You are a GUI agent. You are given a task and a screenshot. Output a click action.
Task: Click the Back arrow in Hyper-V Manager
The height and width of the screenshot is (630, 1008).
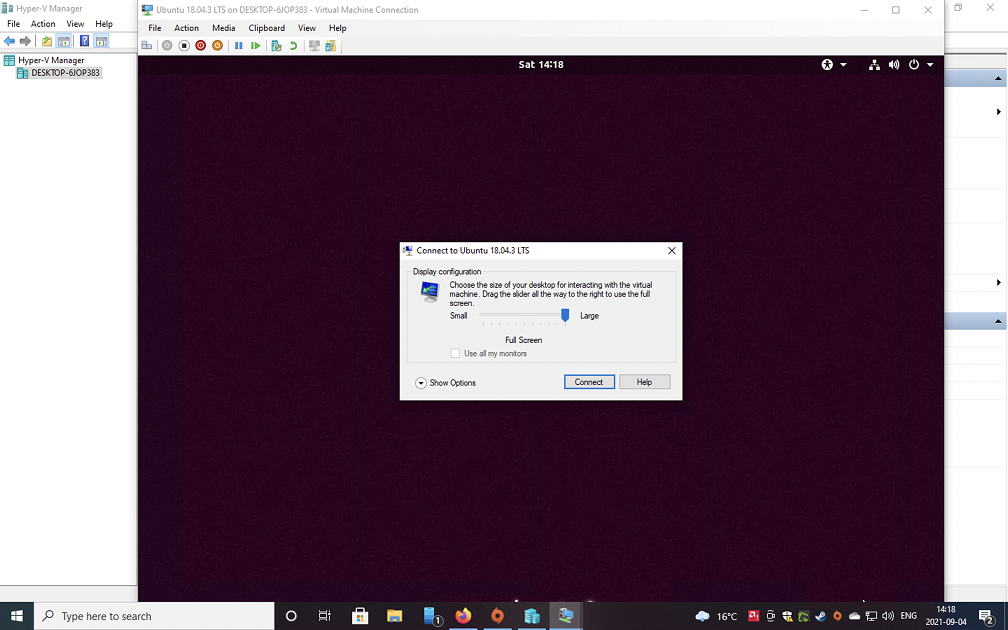coord(9,41)
